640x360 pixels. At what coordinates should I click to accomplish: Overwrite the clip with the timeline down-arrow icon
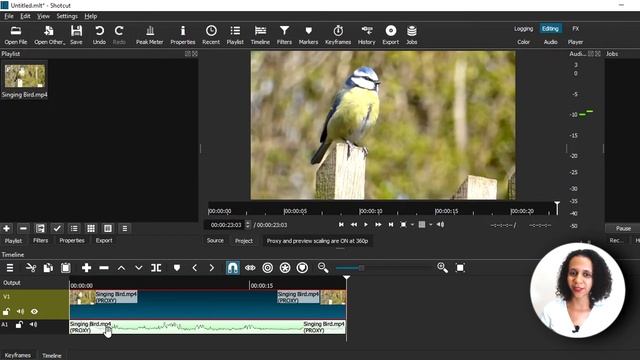tap(139, 268)
